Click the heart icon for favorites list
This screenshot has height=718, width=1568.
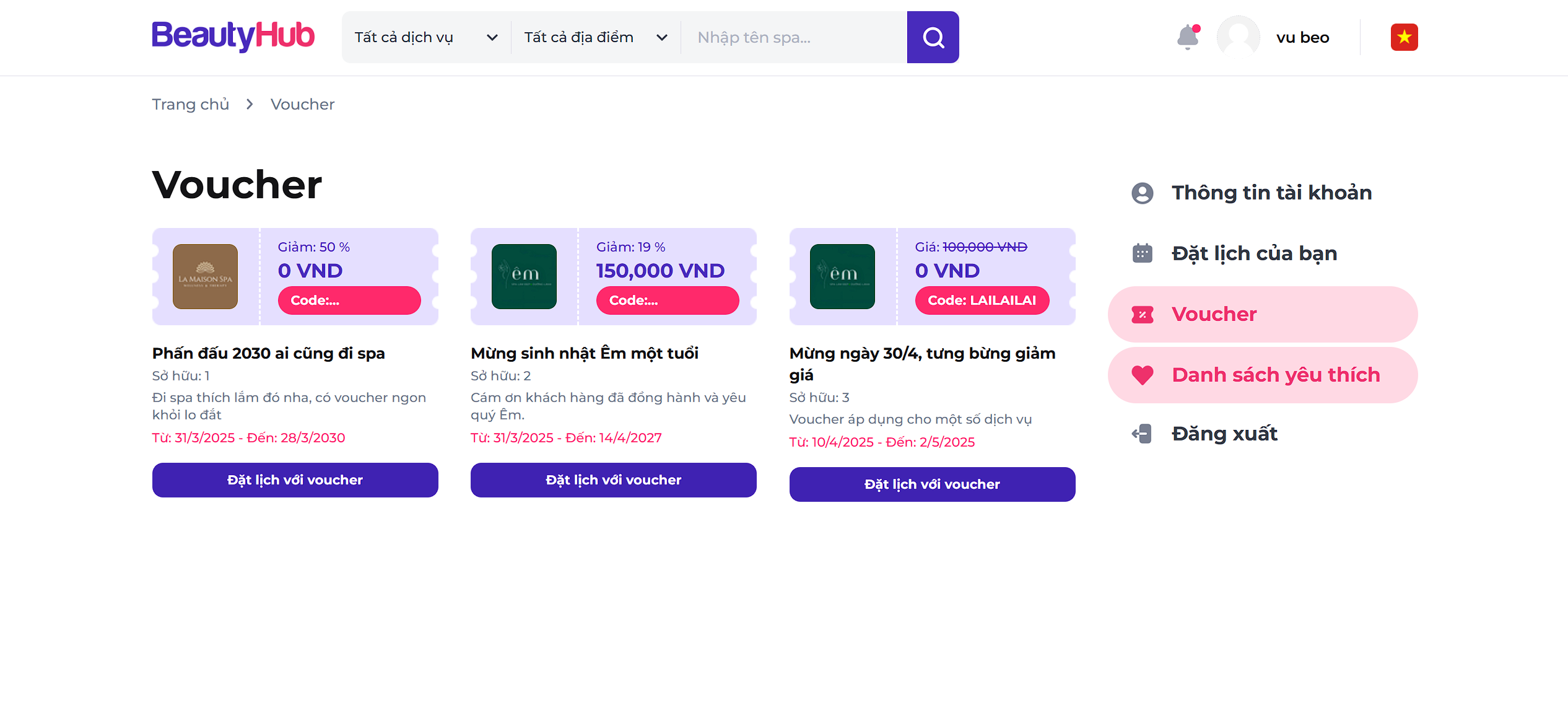click(x=1142, y=375)
